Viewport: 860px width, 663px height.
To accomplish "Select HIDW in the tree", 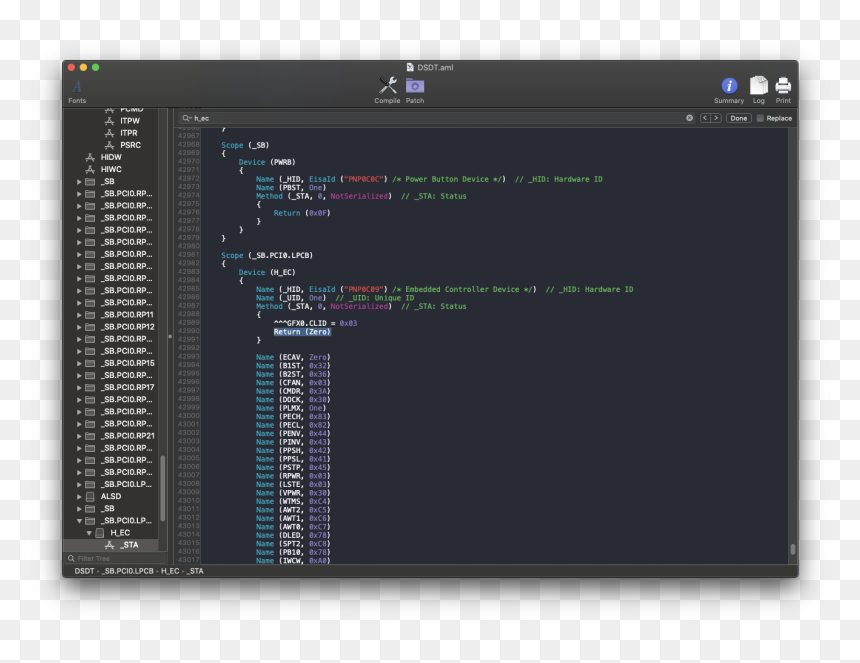I will tap(111, 157).
